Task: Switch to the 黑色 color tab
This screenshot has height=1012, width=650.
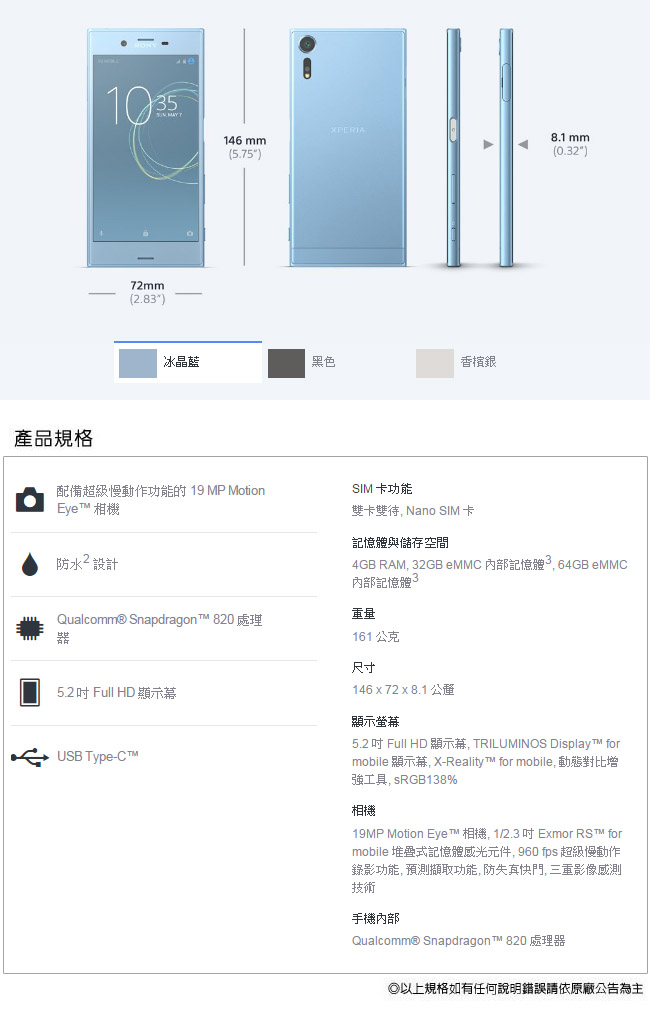Action: (x=323, y=362)
